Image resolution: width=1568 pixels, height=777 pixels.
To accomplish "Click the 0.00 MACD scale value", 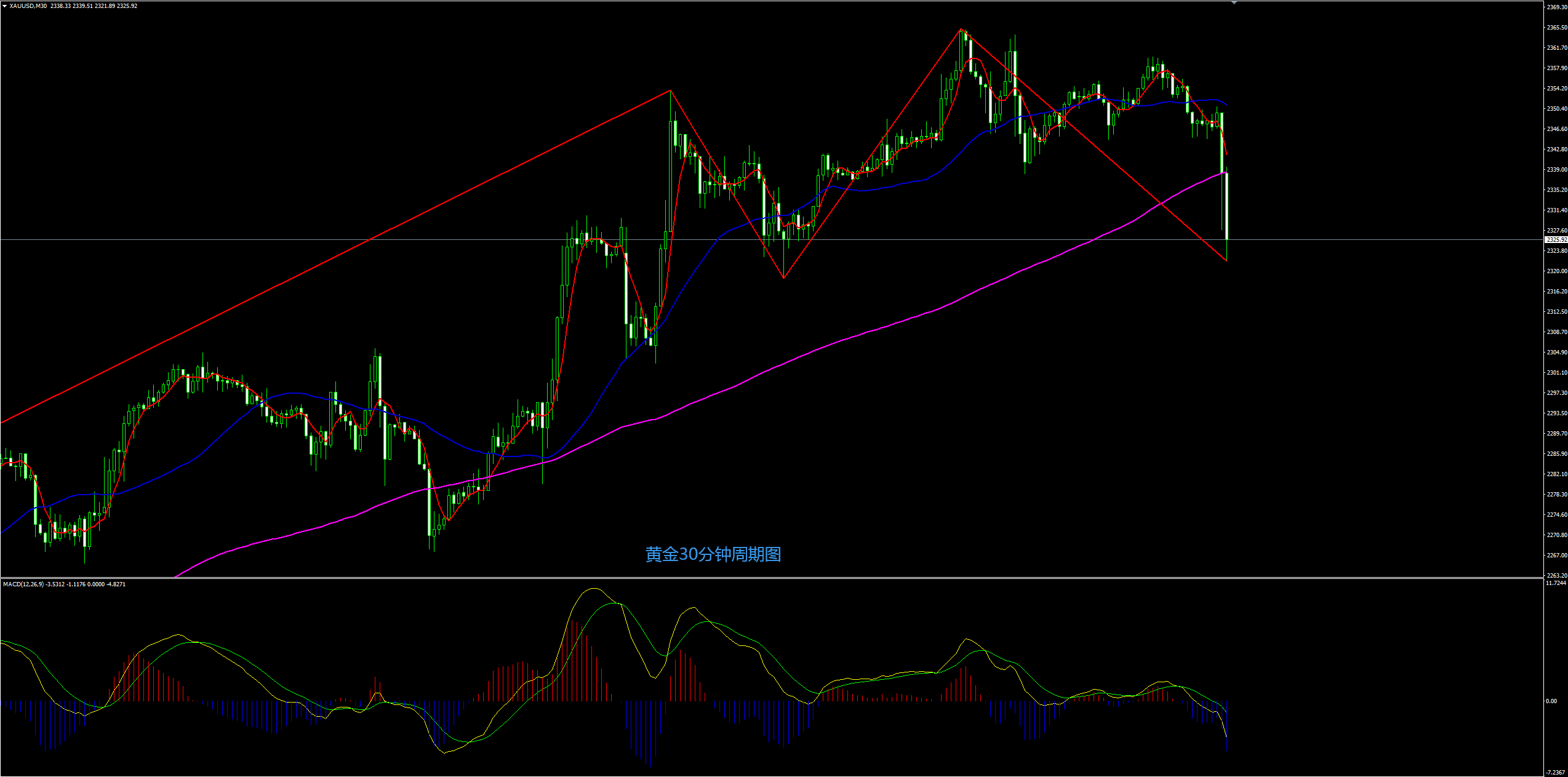I will (1552, 701).
